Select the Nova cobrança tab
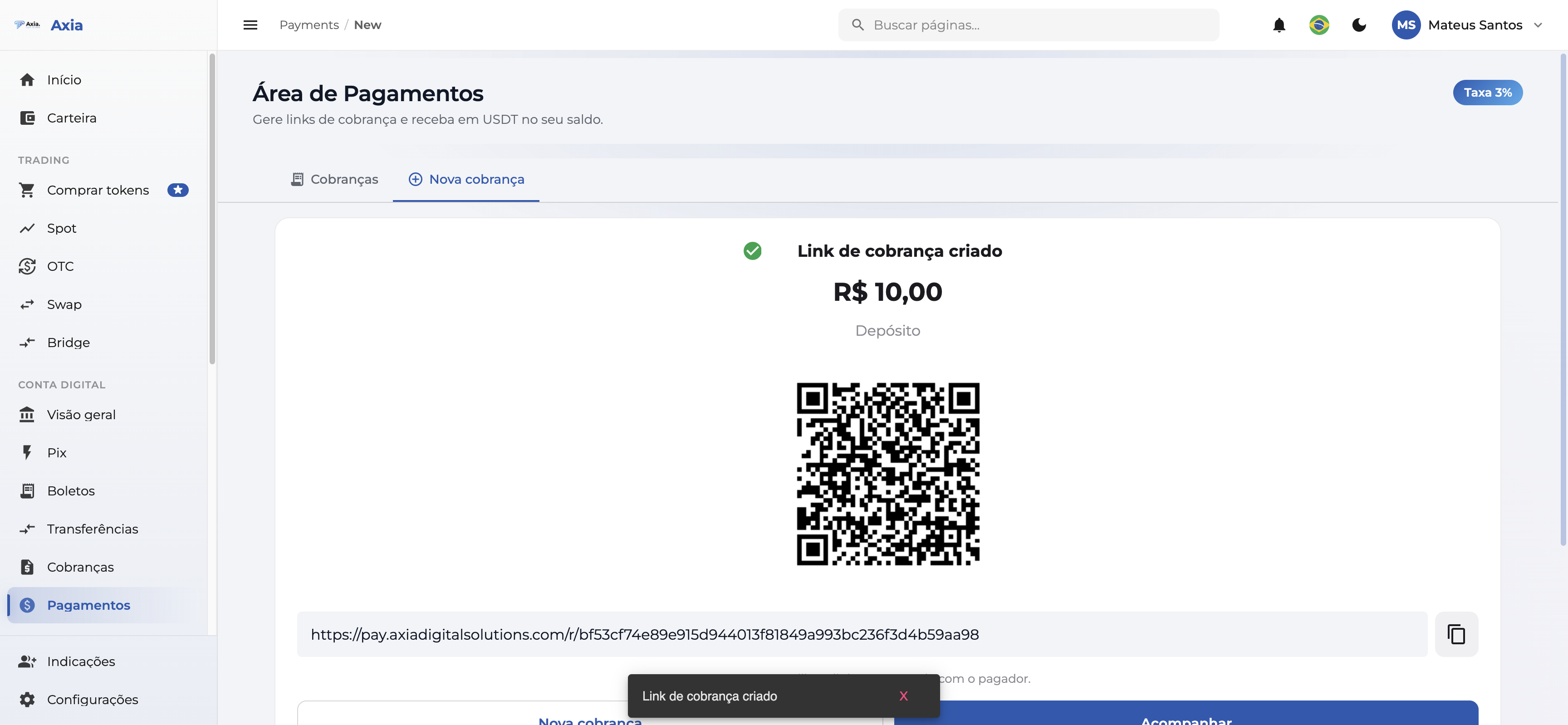 click(x=466, y=179)
